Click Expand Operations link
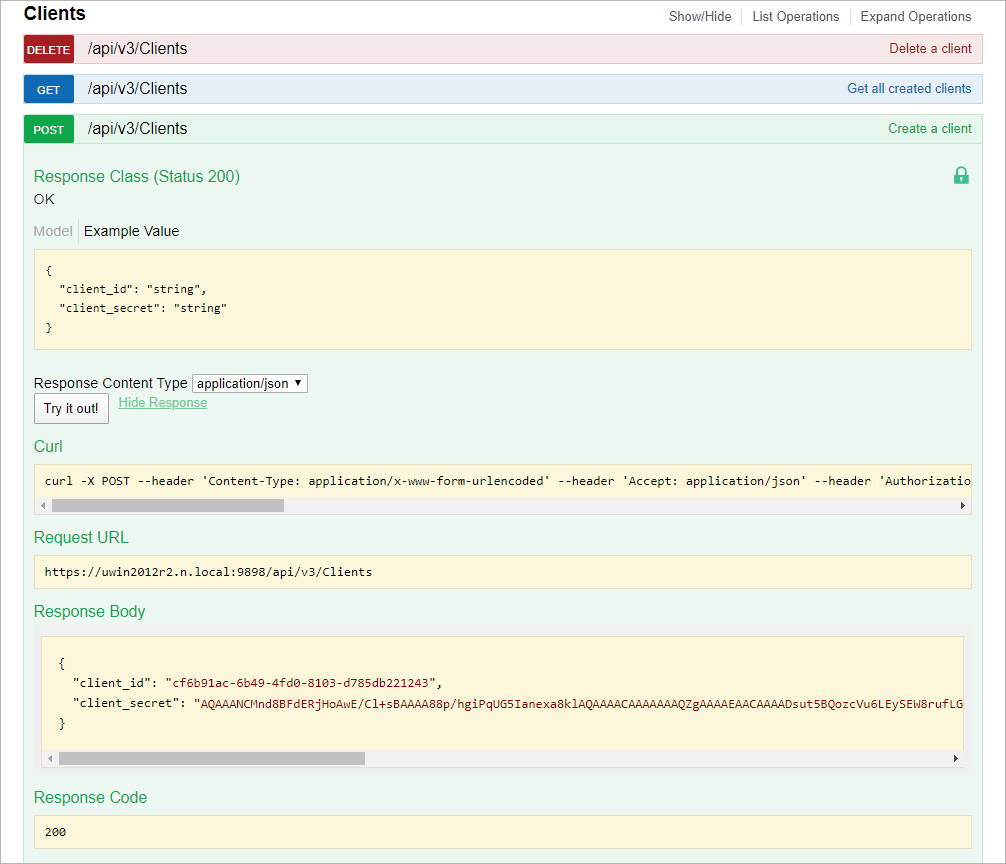Screen dimensions: 1006x864 pyautogui.click(x=916, y=16)
